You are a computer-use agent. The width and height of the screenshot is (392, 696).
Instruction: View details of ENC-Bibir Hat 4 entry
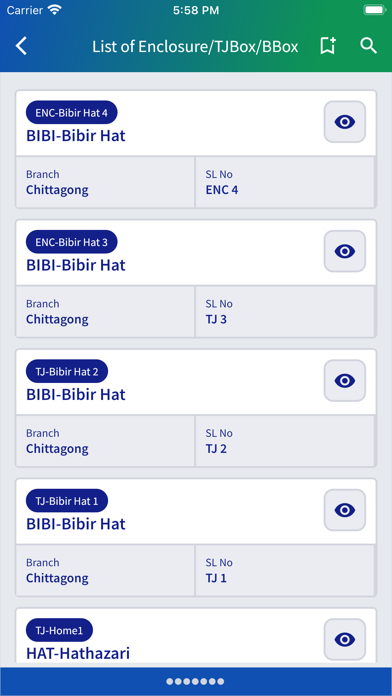point(344,122)
